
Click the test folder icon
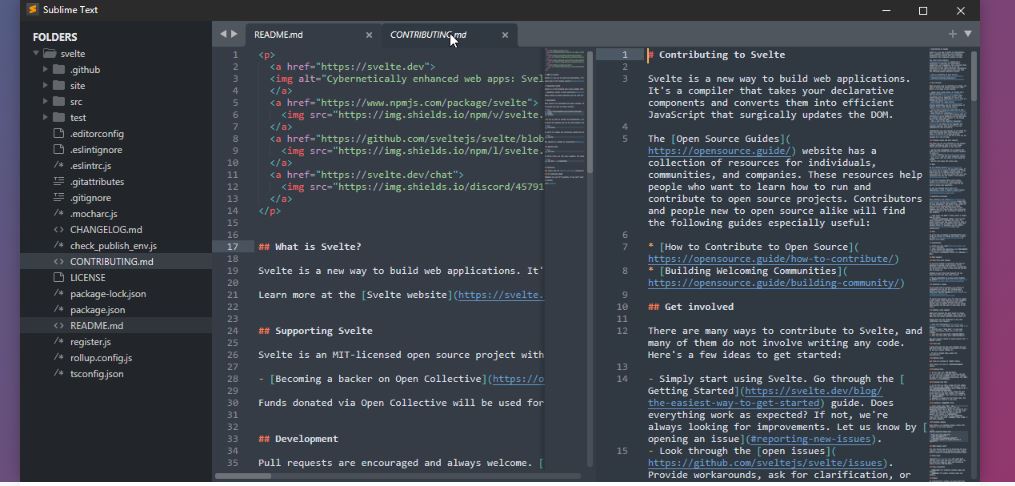pos(59,117)
